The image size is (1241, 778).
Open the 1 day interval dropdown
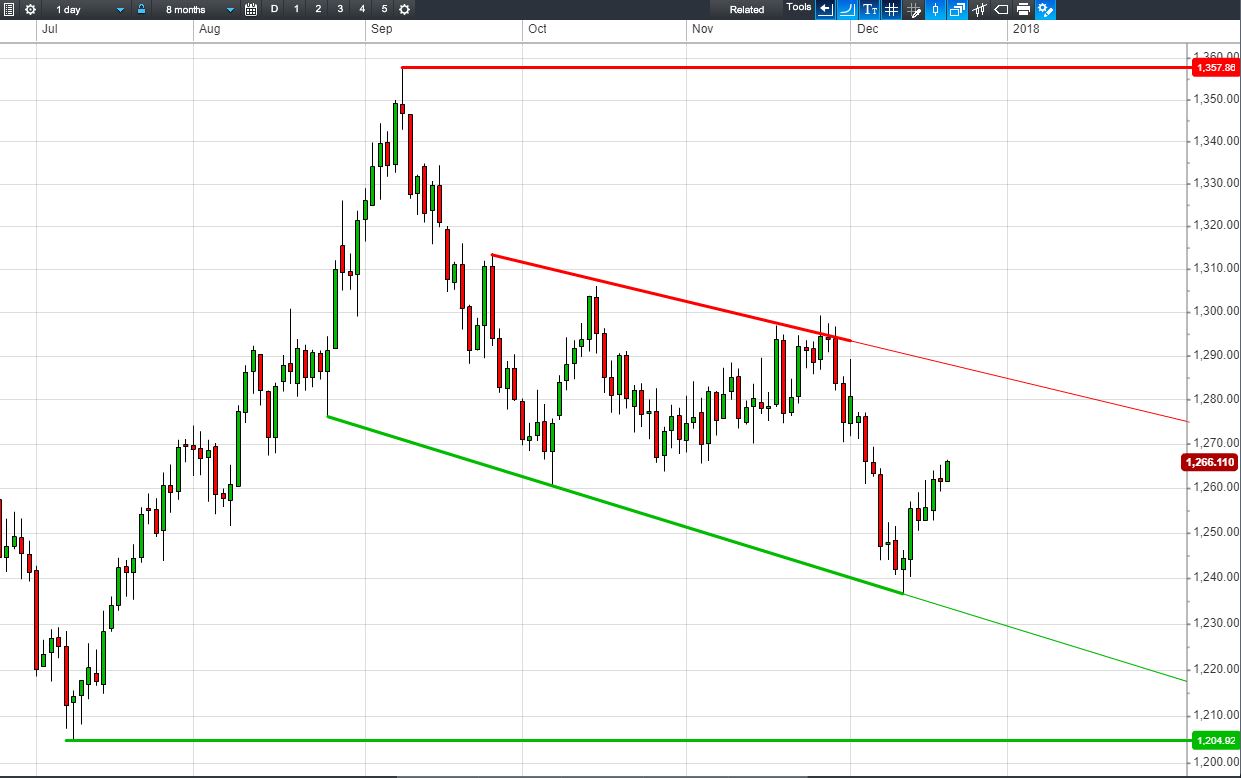(x=88, y=9)
